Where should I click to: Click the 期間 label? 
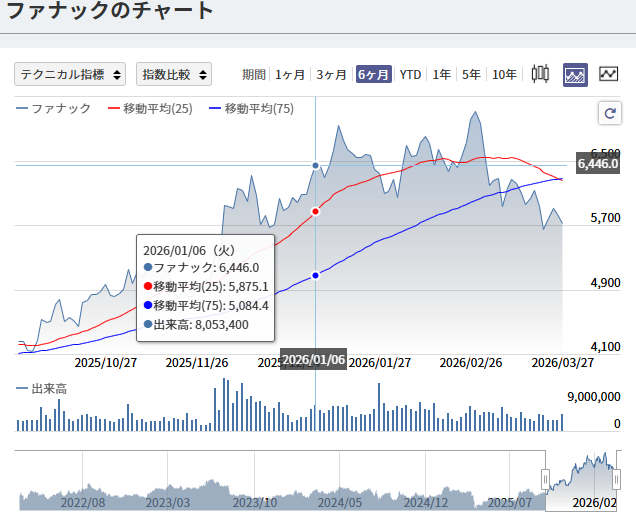254,75
